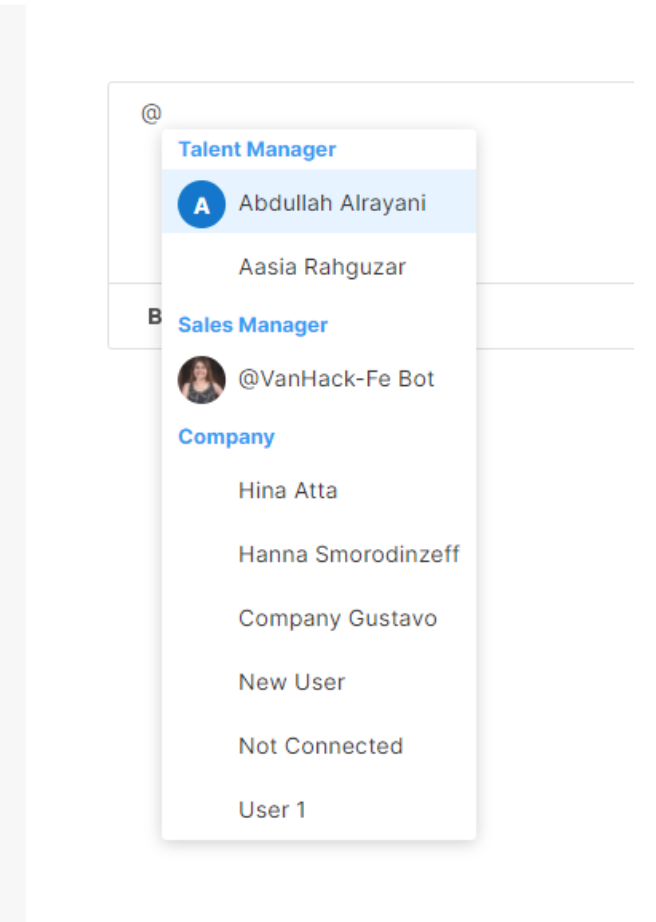
Task: Choose the New User entry
Action: (x=319, y=682)
